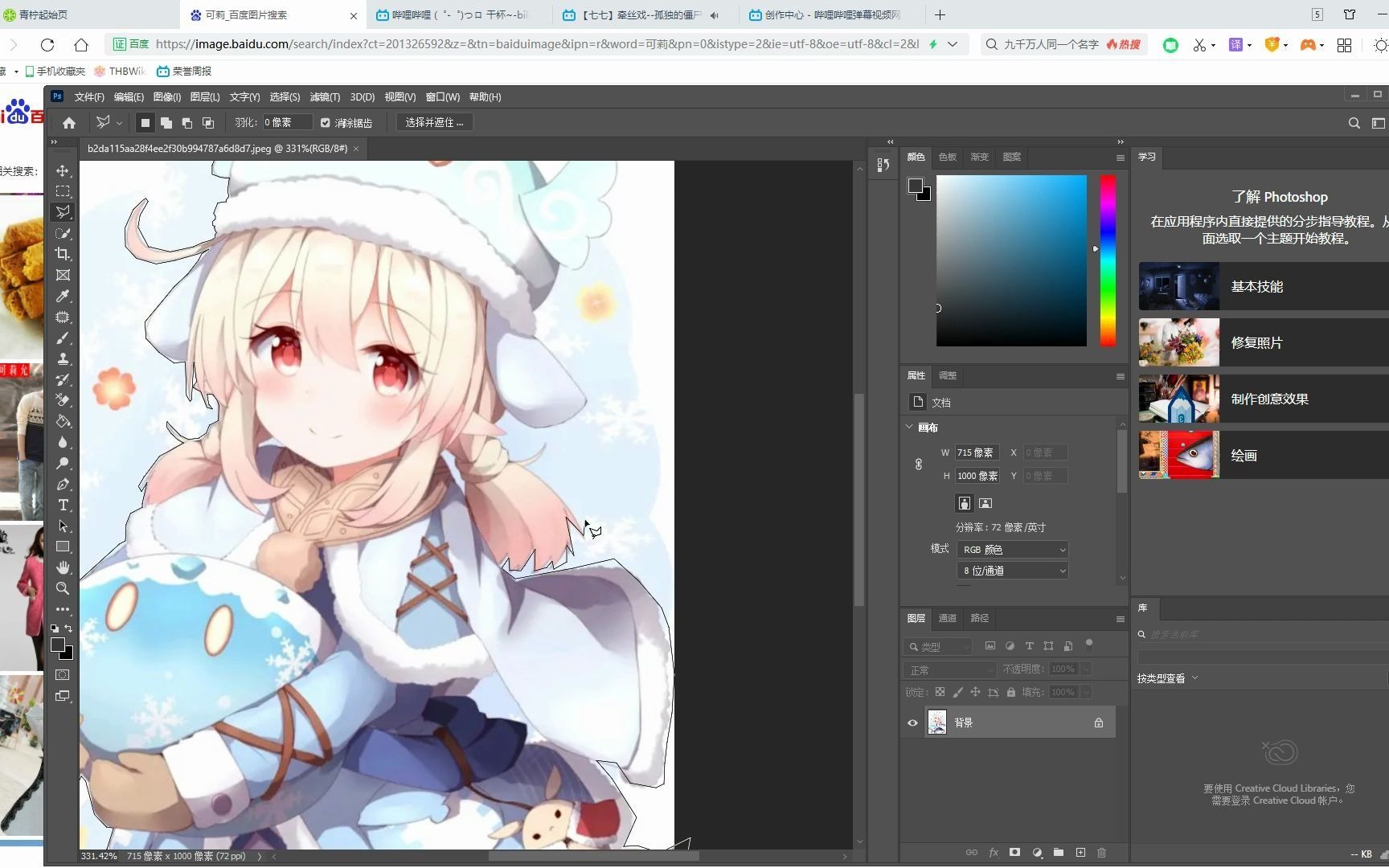Select the Pen tool
1389x868 pixels.
point(63,484)
